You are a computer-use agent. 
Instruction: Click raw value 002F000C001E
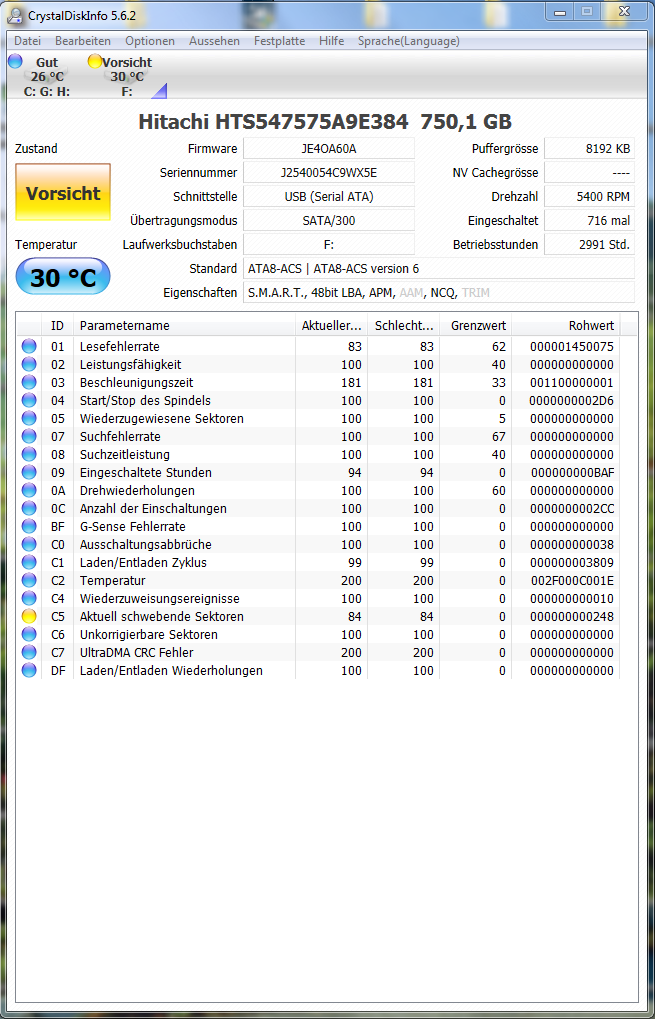click(572, 580)
